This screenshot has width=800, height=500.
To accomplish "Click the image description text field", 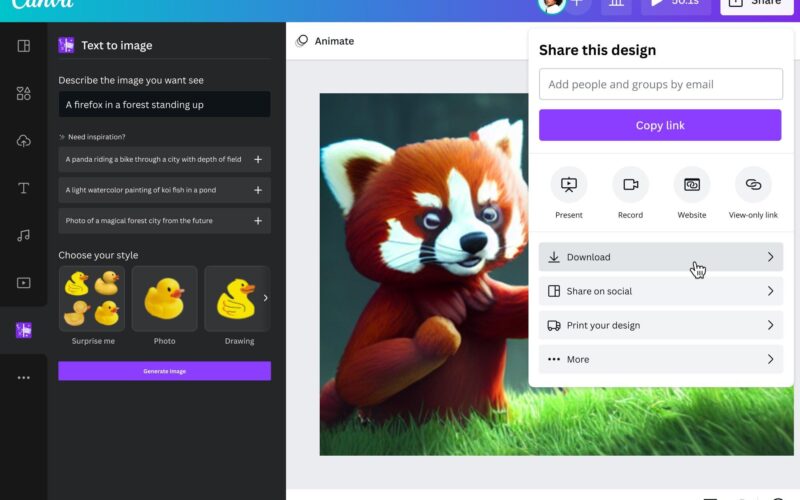I will [164, 105].
